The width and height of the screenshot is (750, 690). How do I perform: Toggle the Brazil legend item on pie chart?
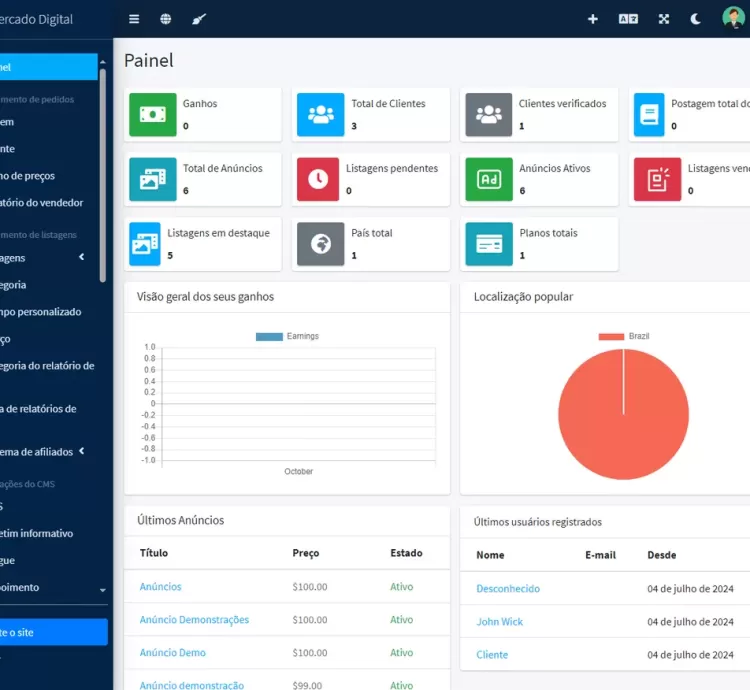pyautogui.click(x=623, y=336)
